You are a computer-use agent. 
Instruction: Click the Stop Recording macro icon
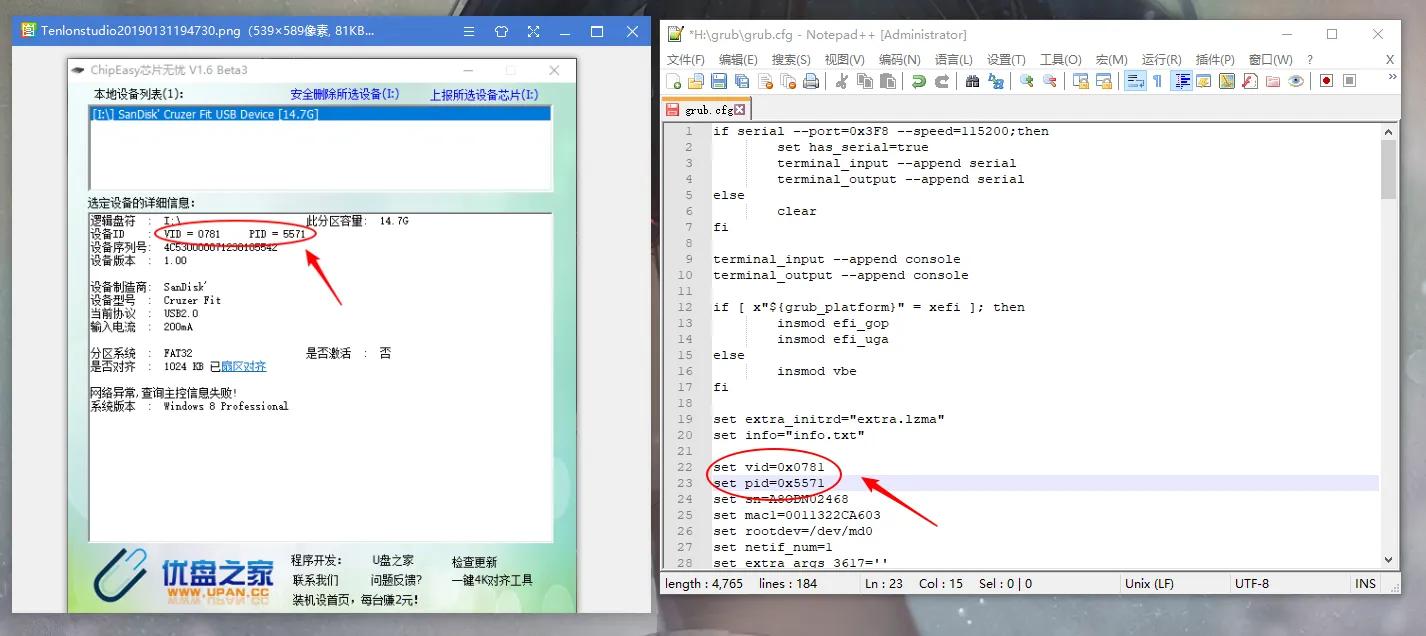click(1349, 81)
